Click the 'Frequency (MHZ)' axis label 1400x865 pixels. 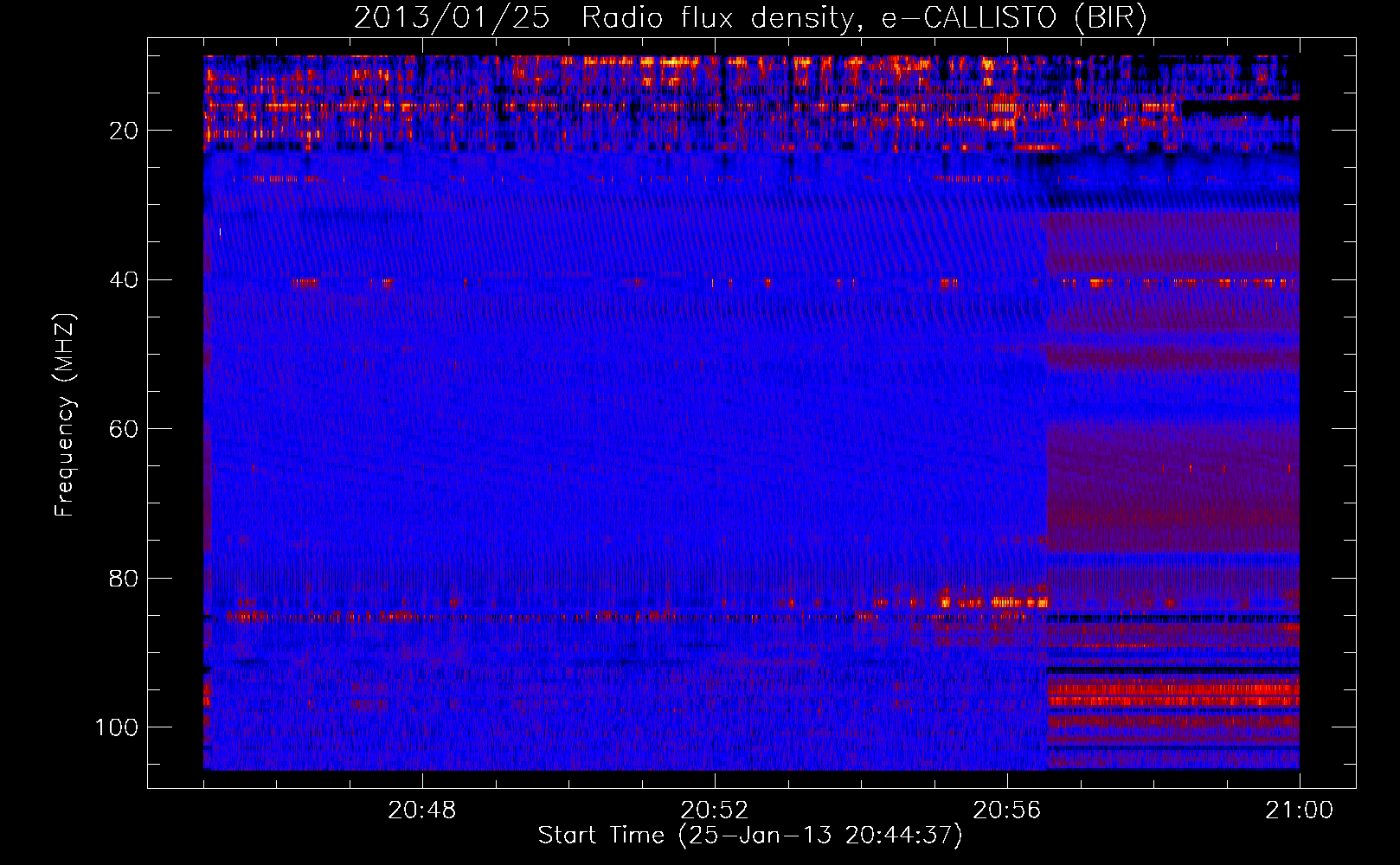point(65,414)
